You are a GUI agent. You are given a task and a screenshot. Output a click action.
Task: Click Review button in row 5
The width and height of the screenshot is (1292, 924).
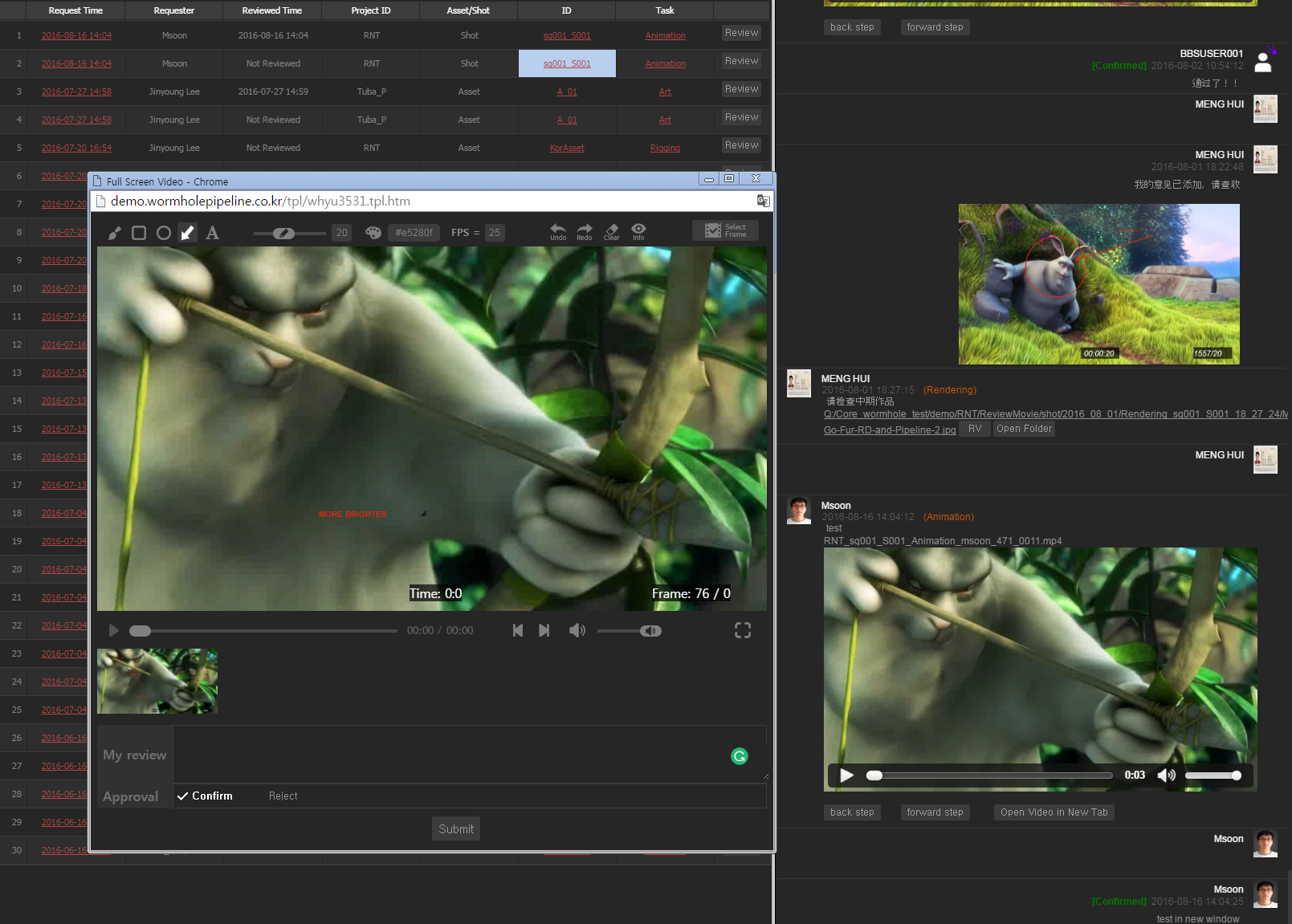(741, 145)
